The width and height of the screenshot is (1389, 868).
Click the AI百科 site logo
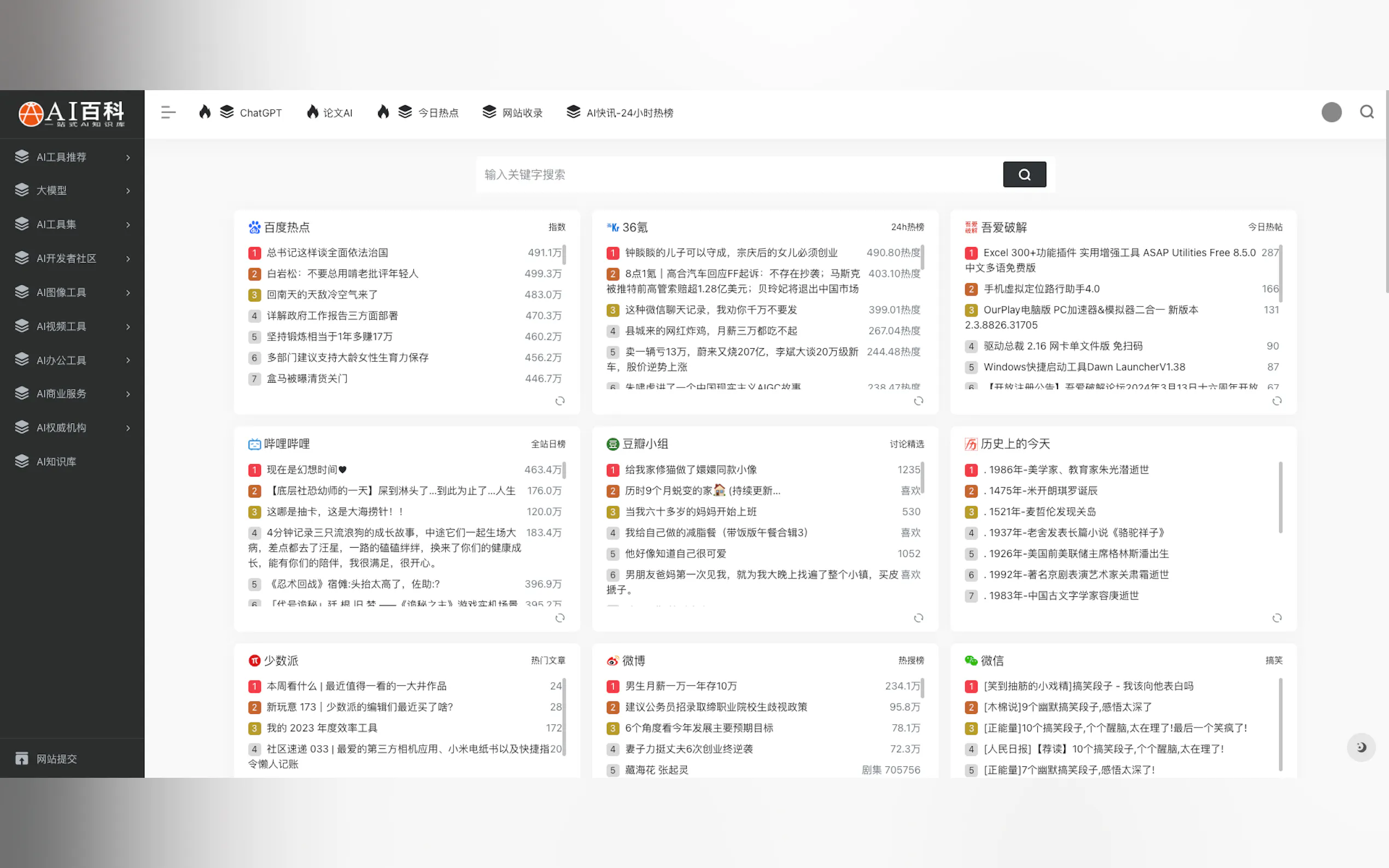[x=72, y=113]
